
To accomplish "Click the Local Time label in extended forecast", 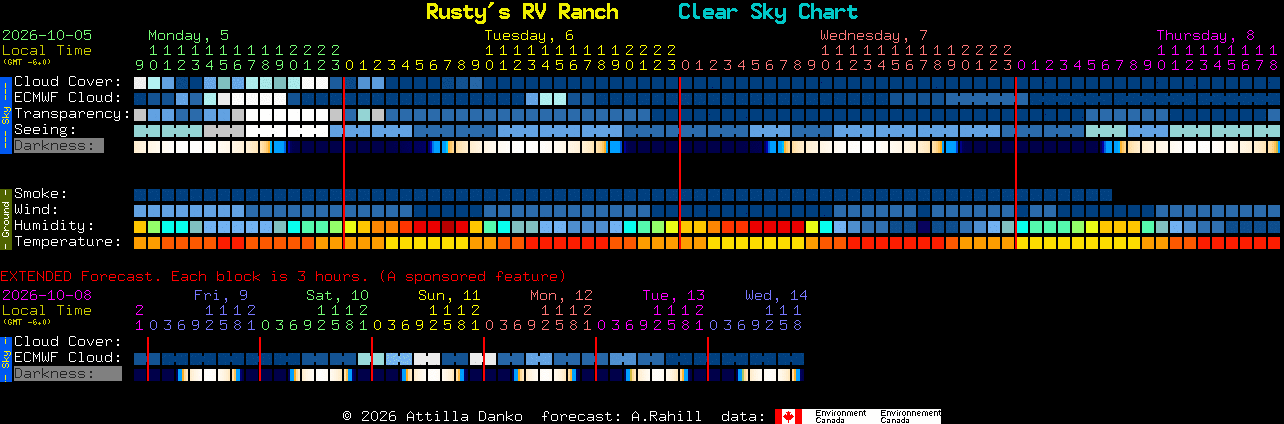I will point(47,310).
